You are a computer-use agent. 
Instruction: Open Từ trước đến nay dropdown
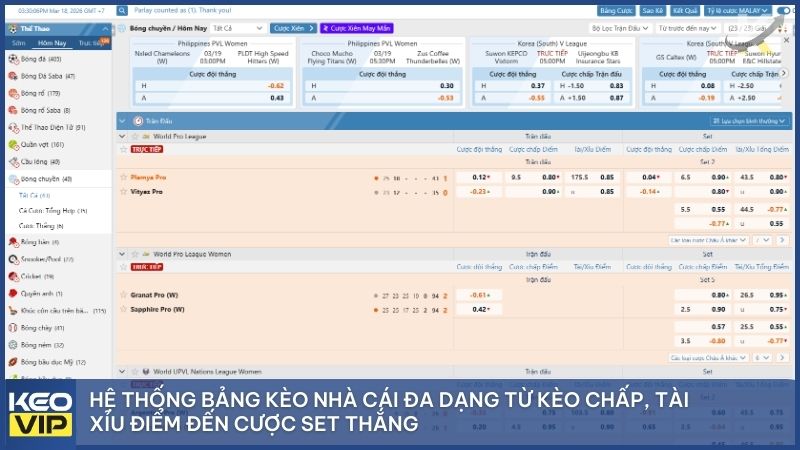pos(687,28)
